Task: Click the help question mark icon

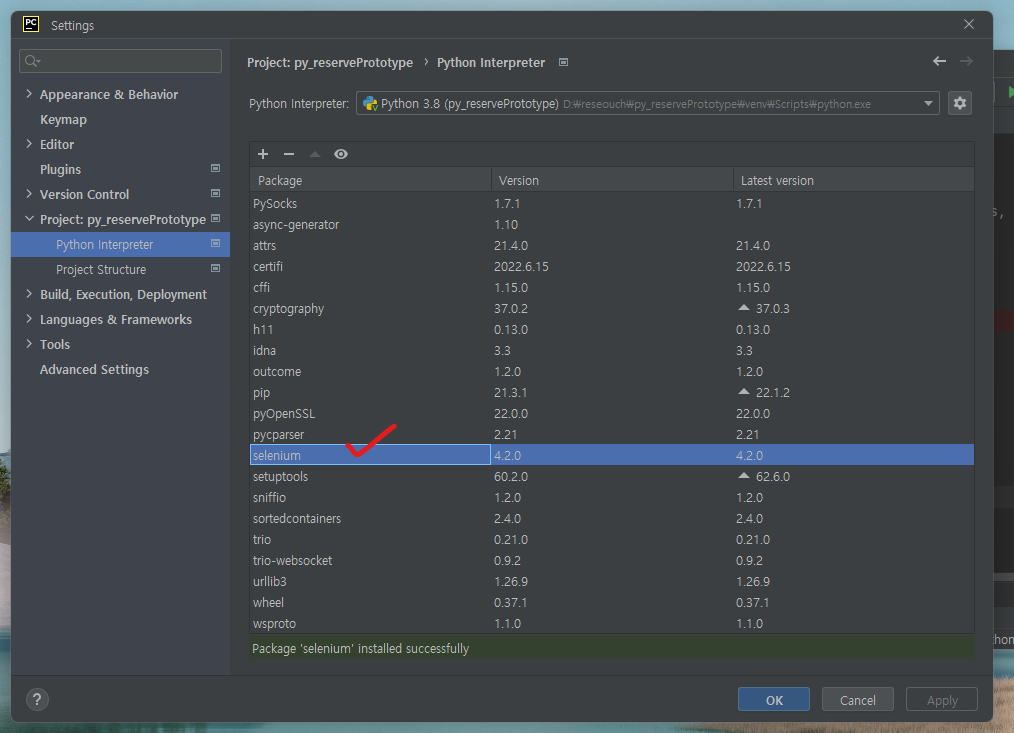Action: (x=37, y=699)
